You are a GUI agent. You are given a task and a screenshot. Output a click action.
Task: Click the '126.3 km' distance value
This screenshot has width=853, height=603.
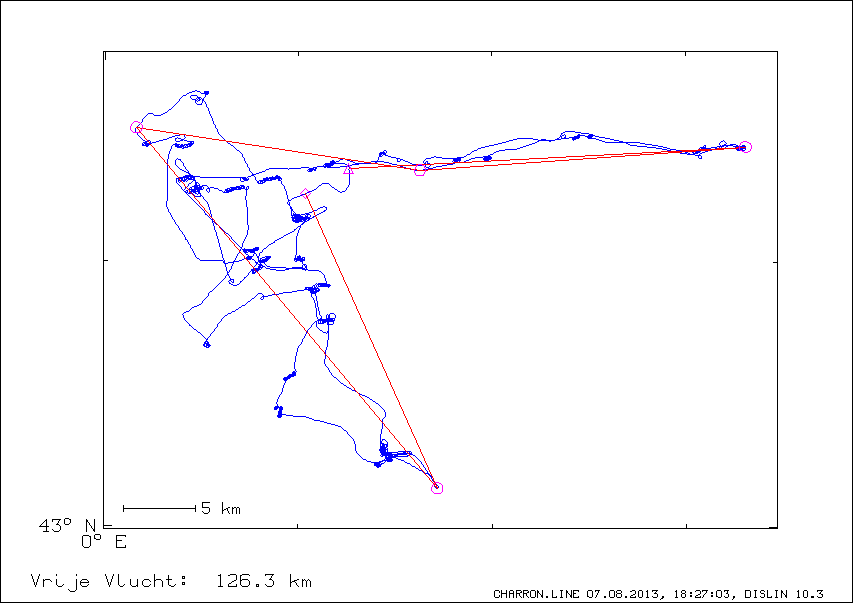click(264, 581)
